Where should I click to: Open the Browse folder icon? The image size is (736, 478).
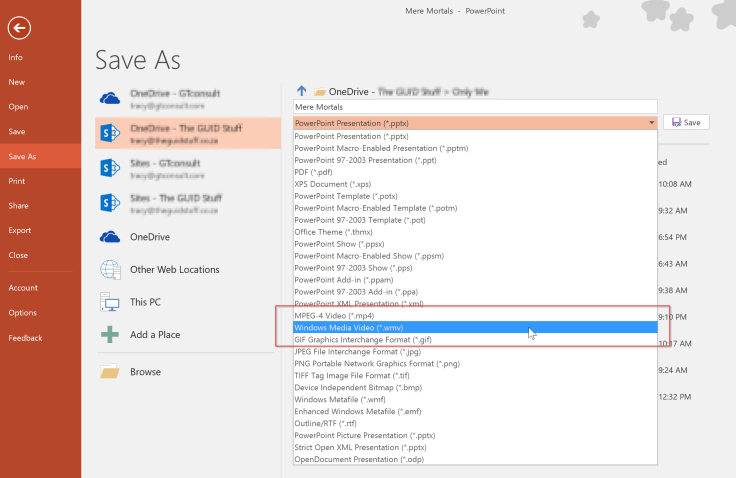click(x=110, y=372)
